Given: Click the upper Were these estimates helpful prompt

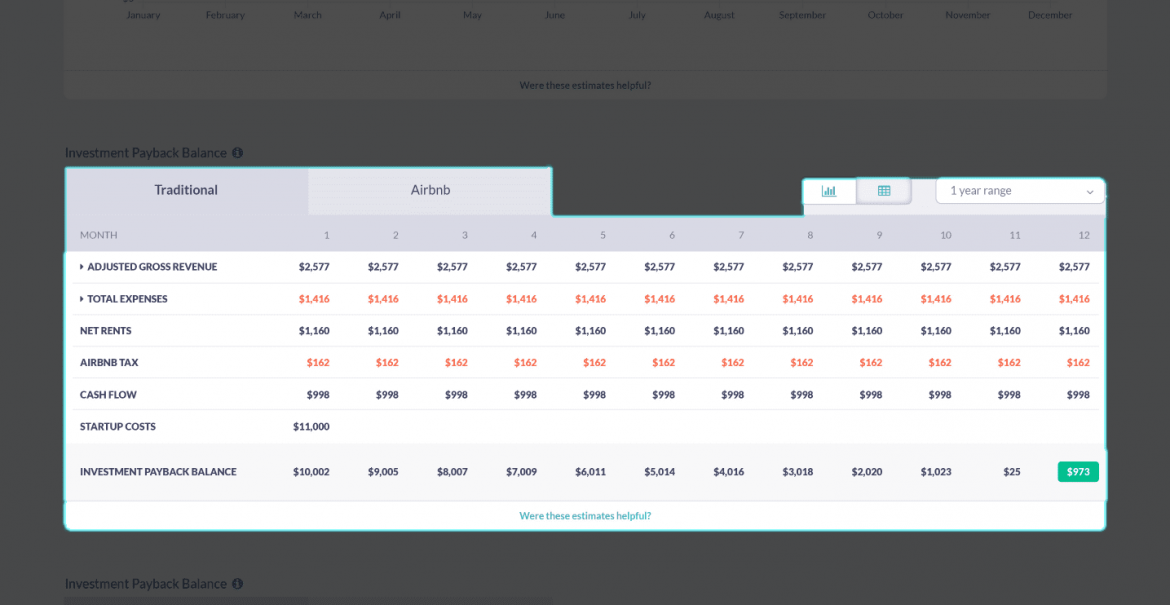Looking at the screenshot, I should pos(585,85).
